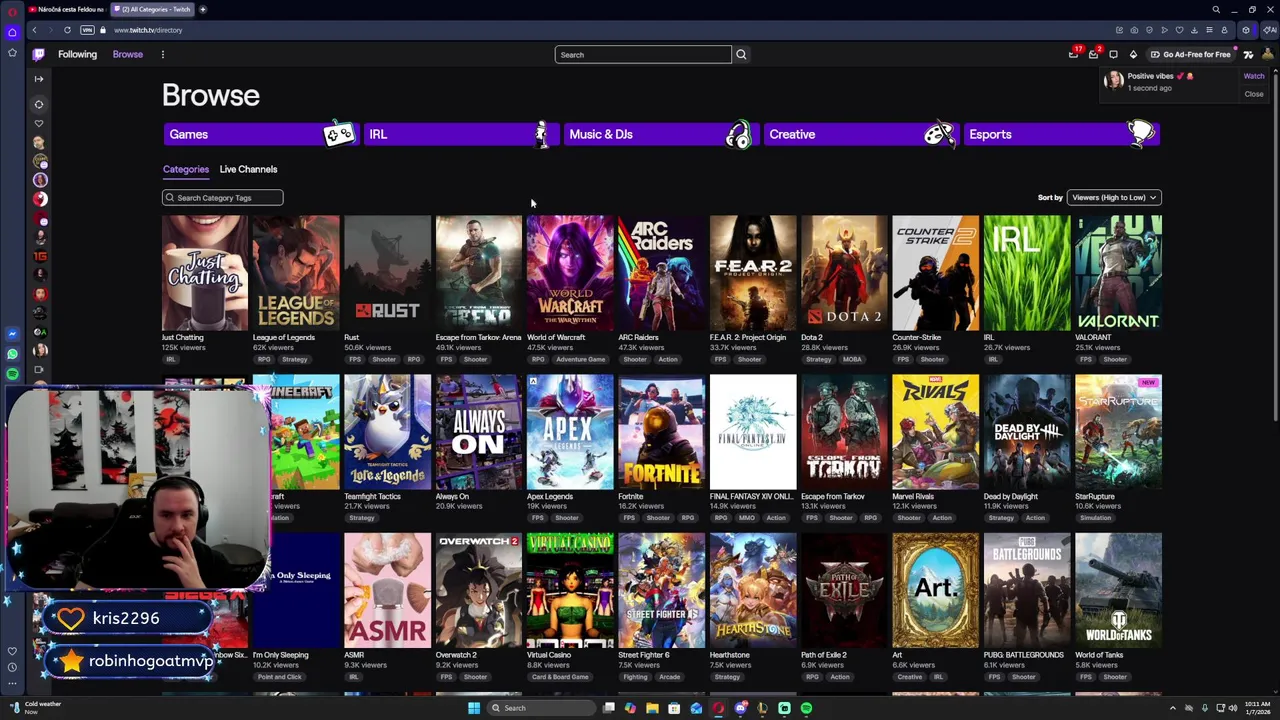1280x720 pixels.
Task: Click the Opera heart icon in the address bar
Action: click(1179, 30)
